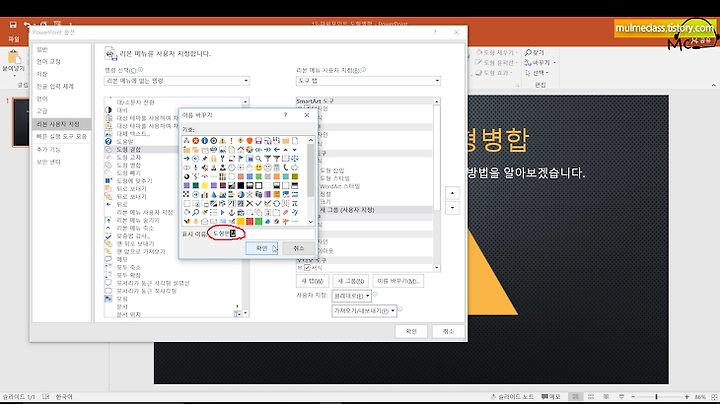Choose the yellow warning triangle symbol

click(x=223, y=140)
